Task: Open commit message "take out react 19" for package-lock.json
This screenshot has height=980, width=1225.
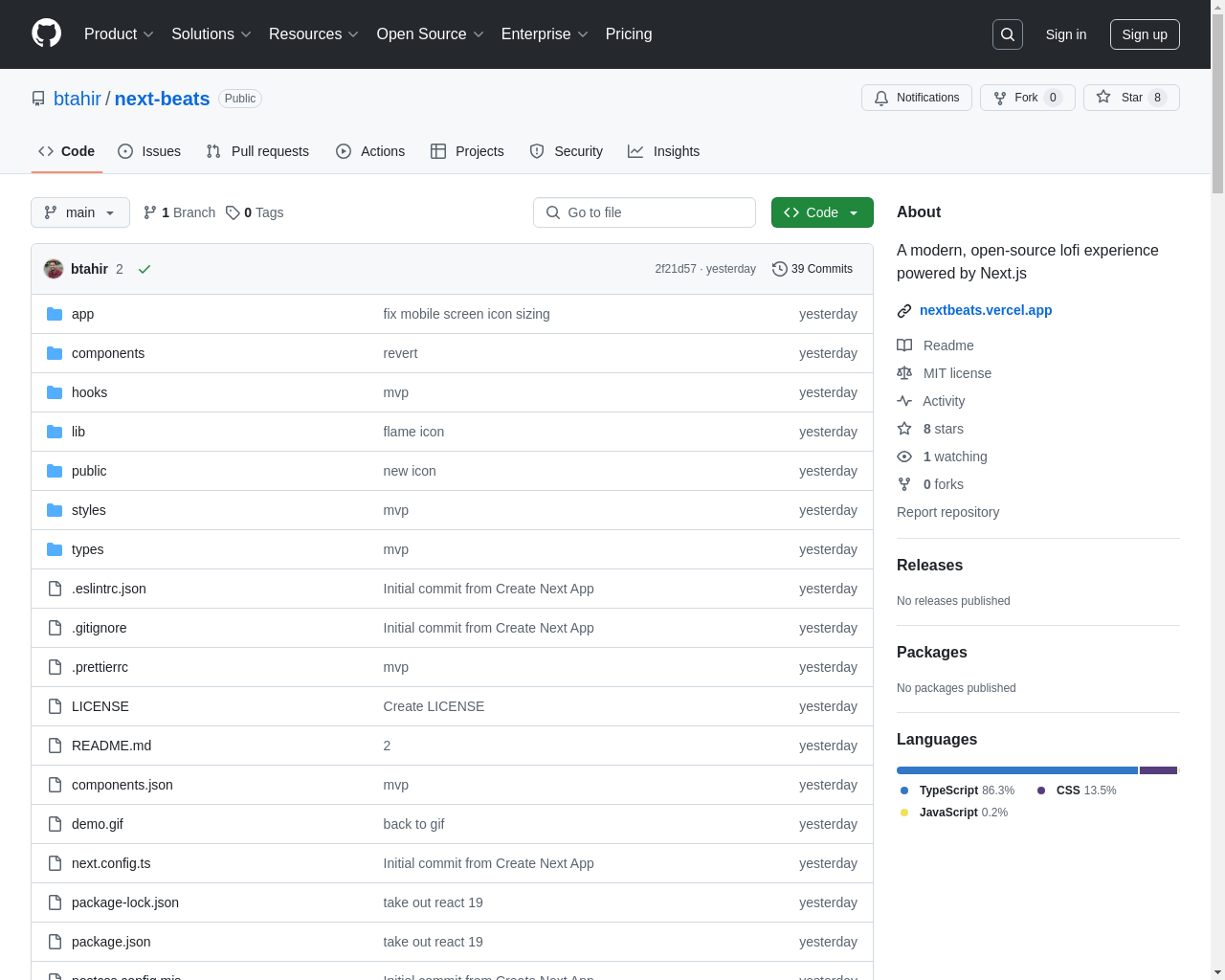Action: (433, 902)
